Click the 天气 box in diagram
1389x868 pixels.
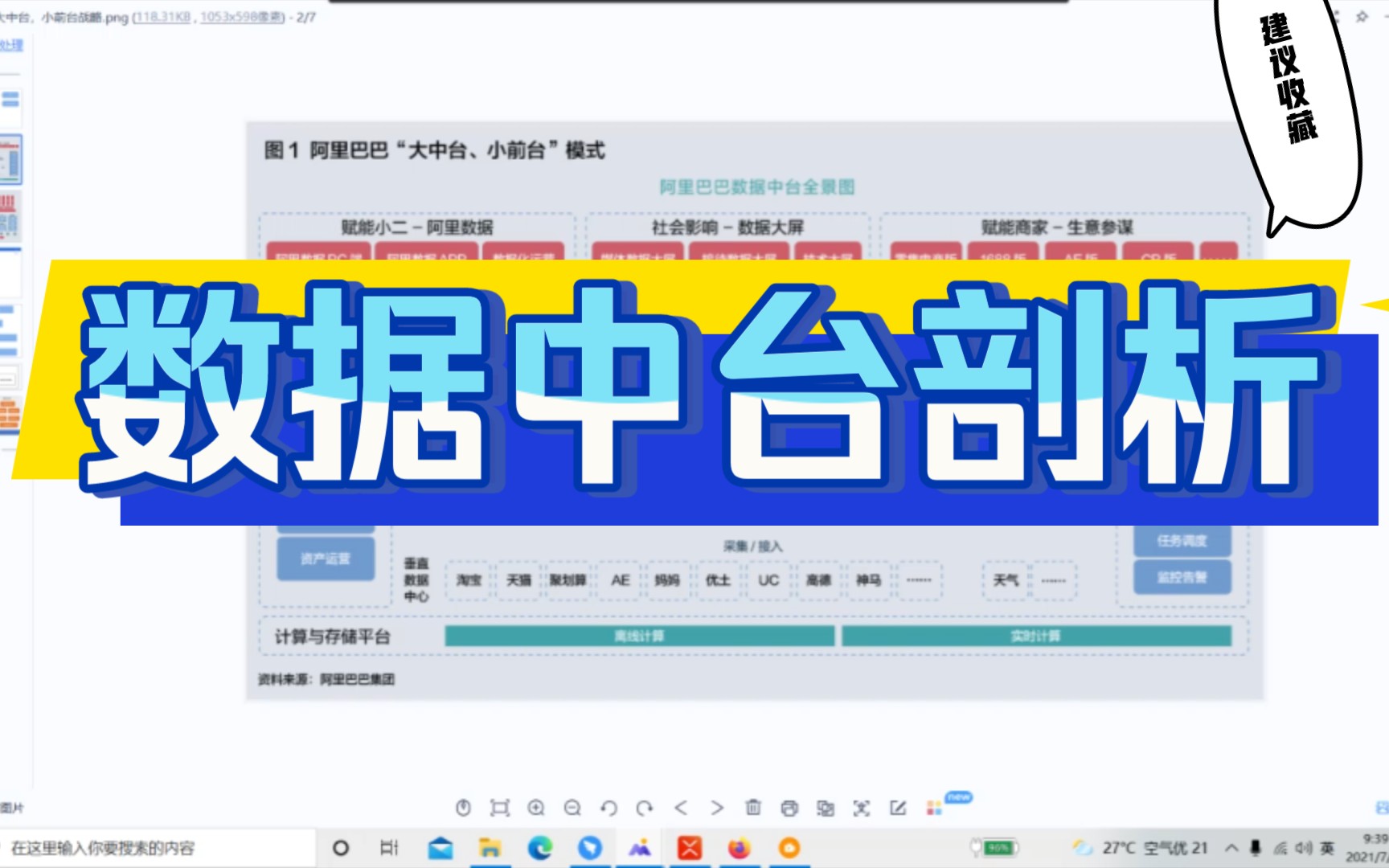1005,579
